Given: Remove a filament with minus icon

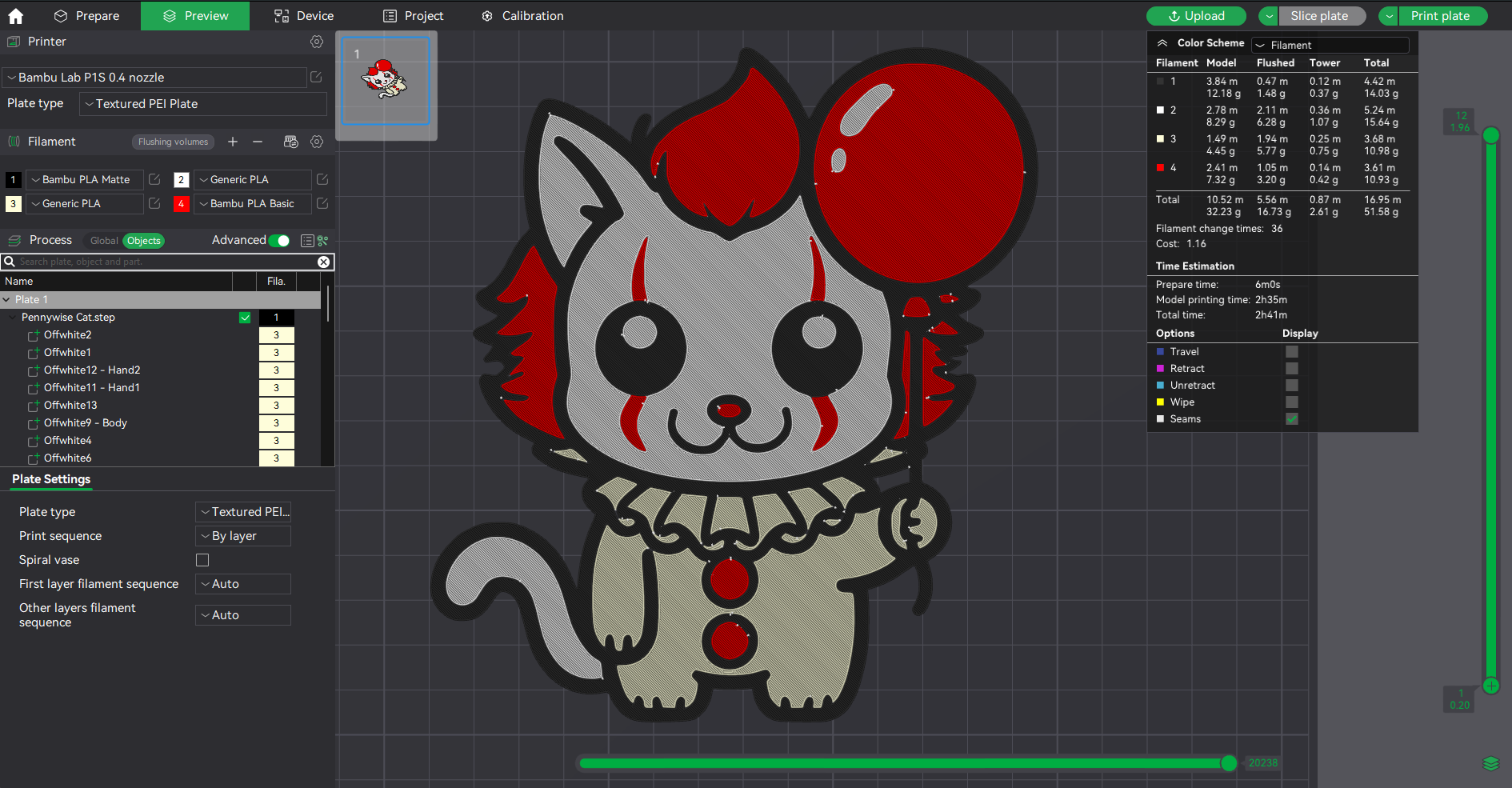Looking at the screenshot, I should 258,142.
